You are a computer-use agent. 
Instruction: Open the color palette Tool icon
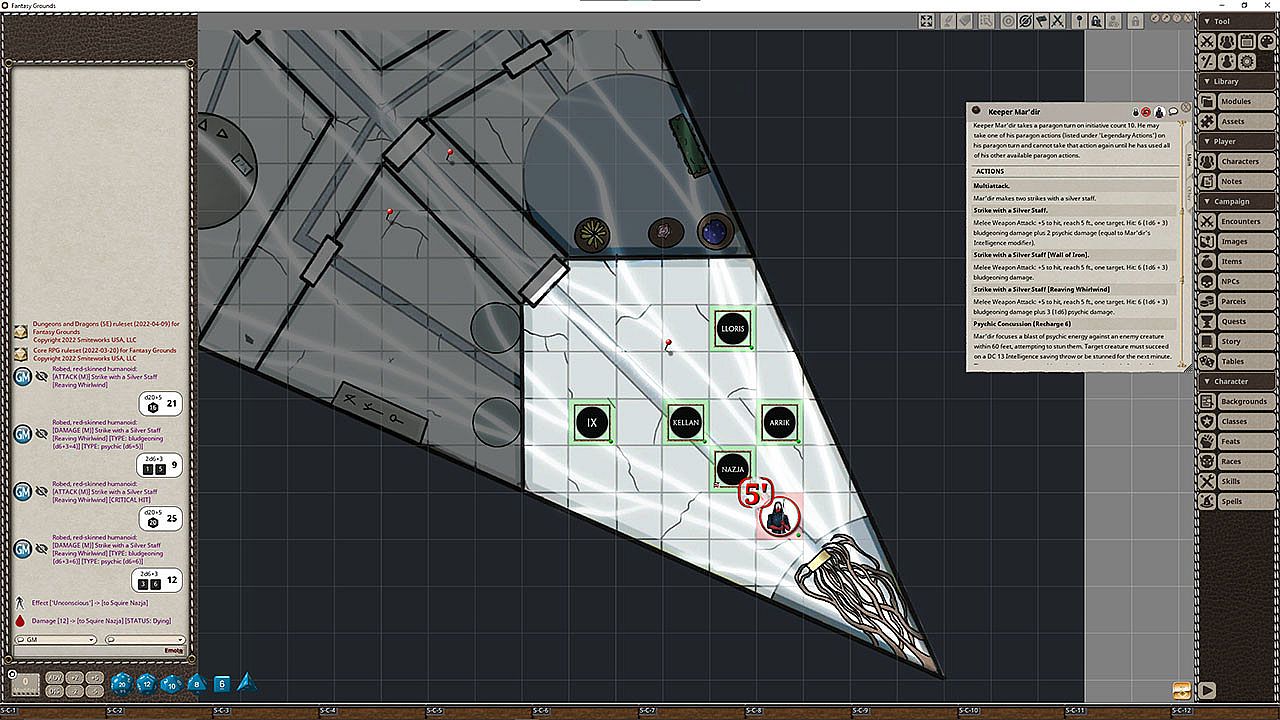1265,41
